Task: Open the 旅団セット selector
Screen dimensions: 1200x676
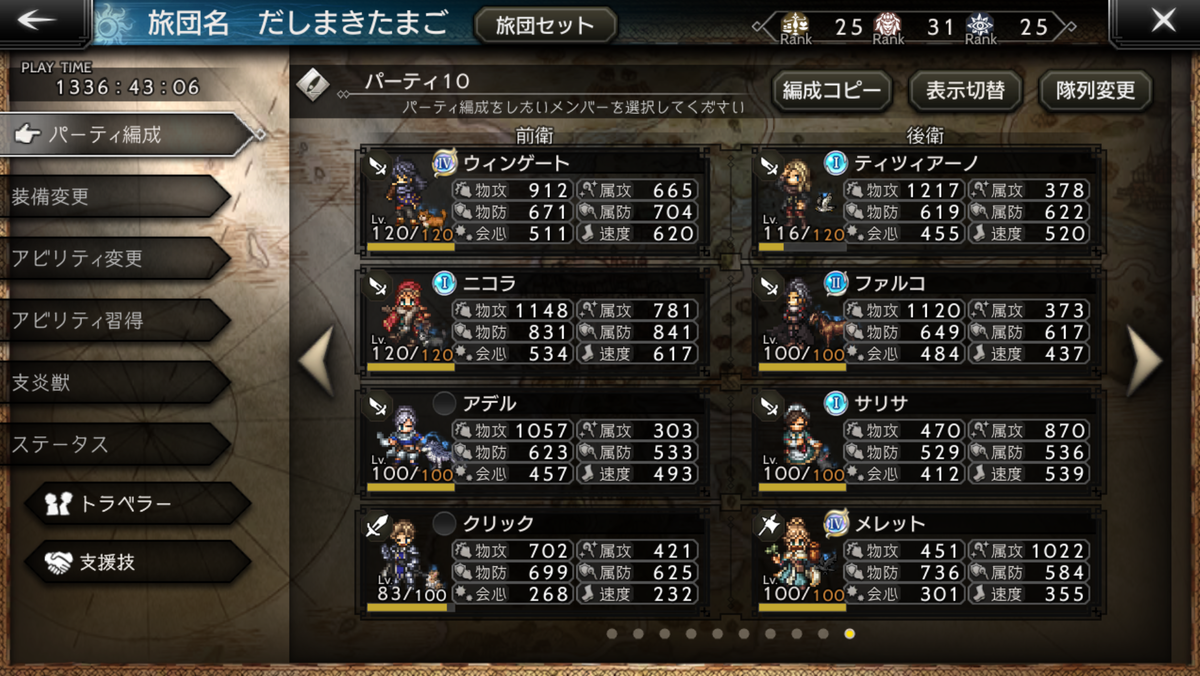Action: (545, 25)
